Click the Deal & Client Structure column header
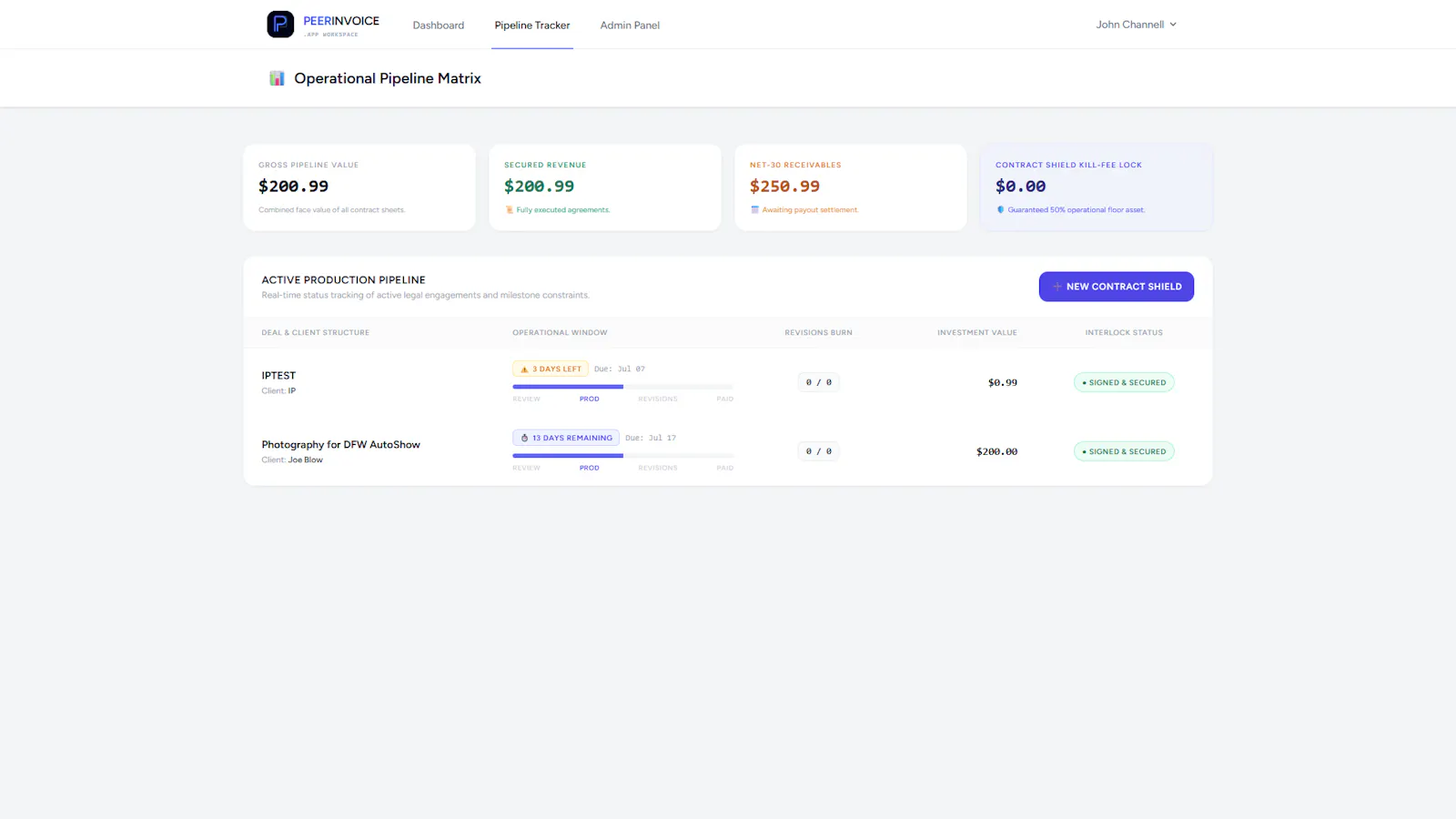 (x=316, y=333)
